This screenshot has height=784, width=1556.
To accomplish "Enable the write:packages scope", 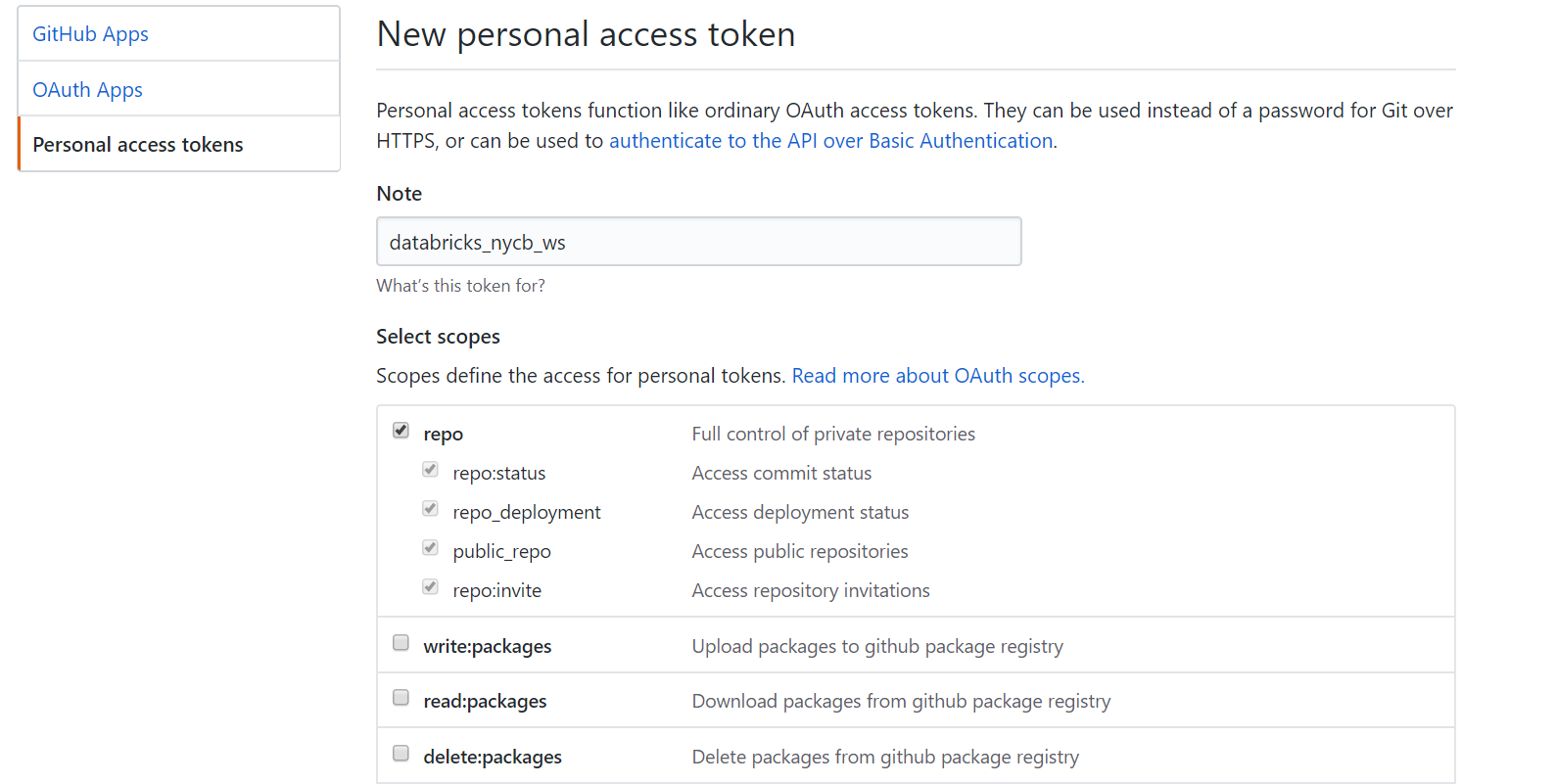I will tap(401, 642).
